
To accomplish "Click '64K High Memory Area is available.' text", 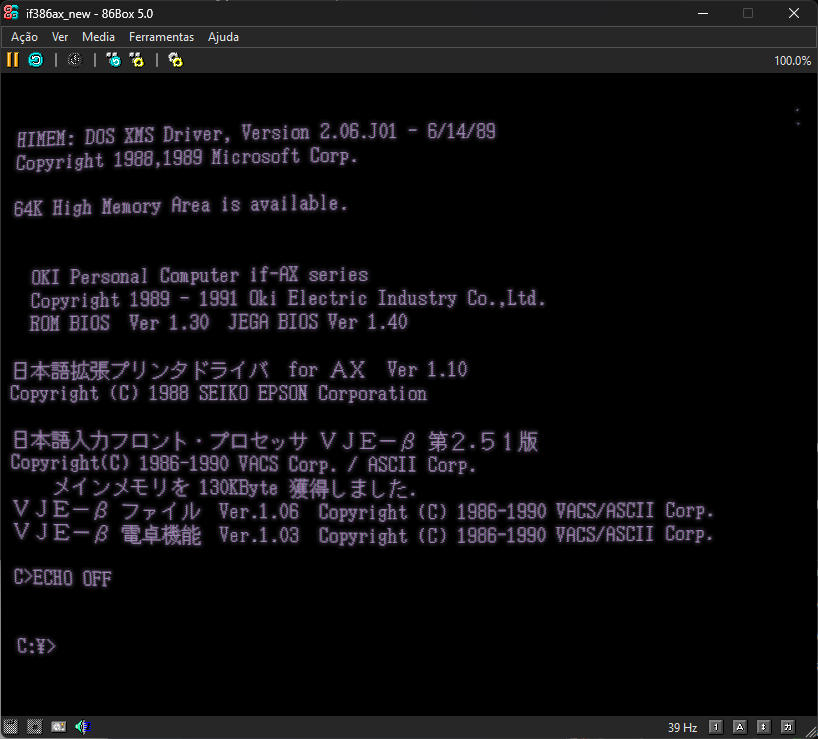I will pos(181,205).
